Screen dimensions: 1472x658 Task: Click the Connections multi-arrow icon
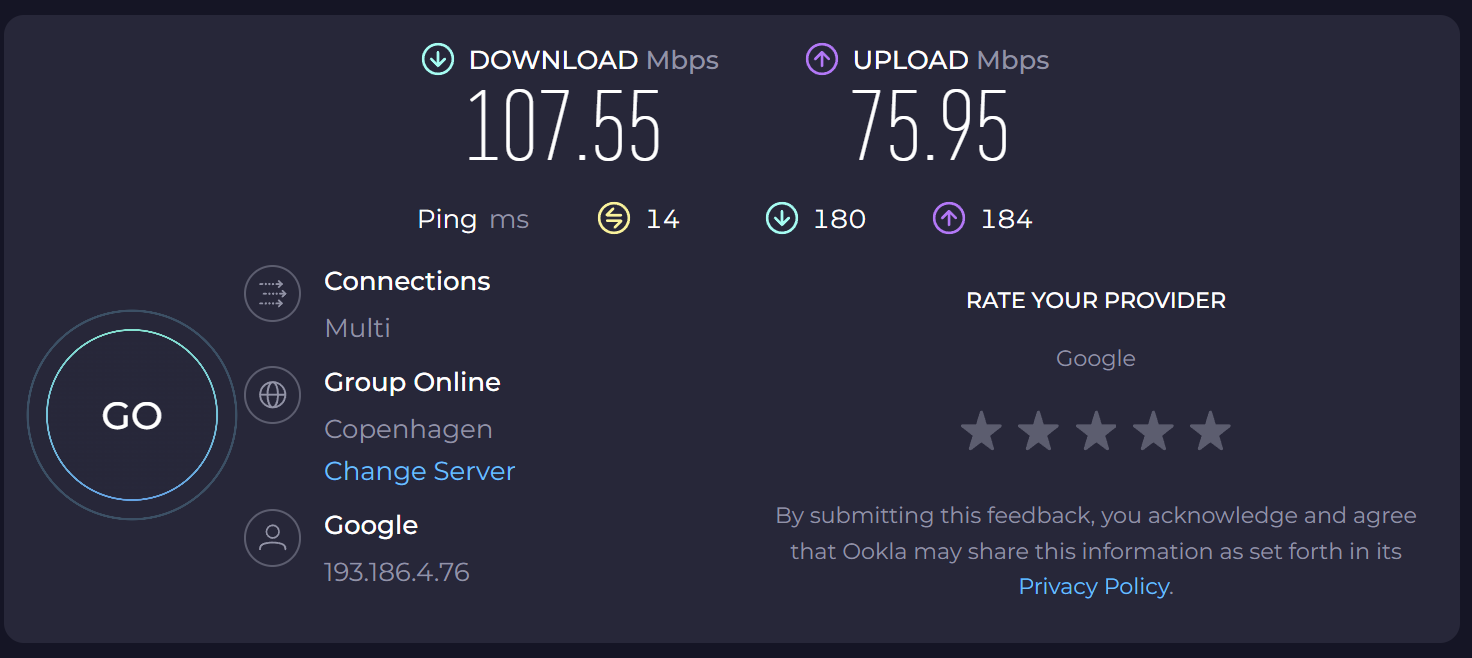coord(272,294)
